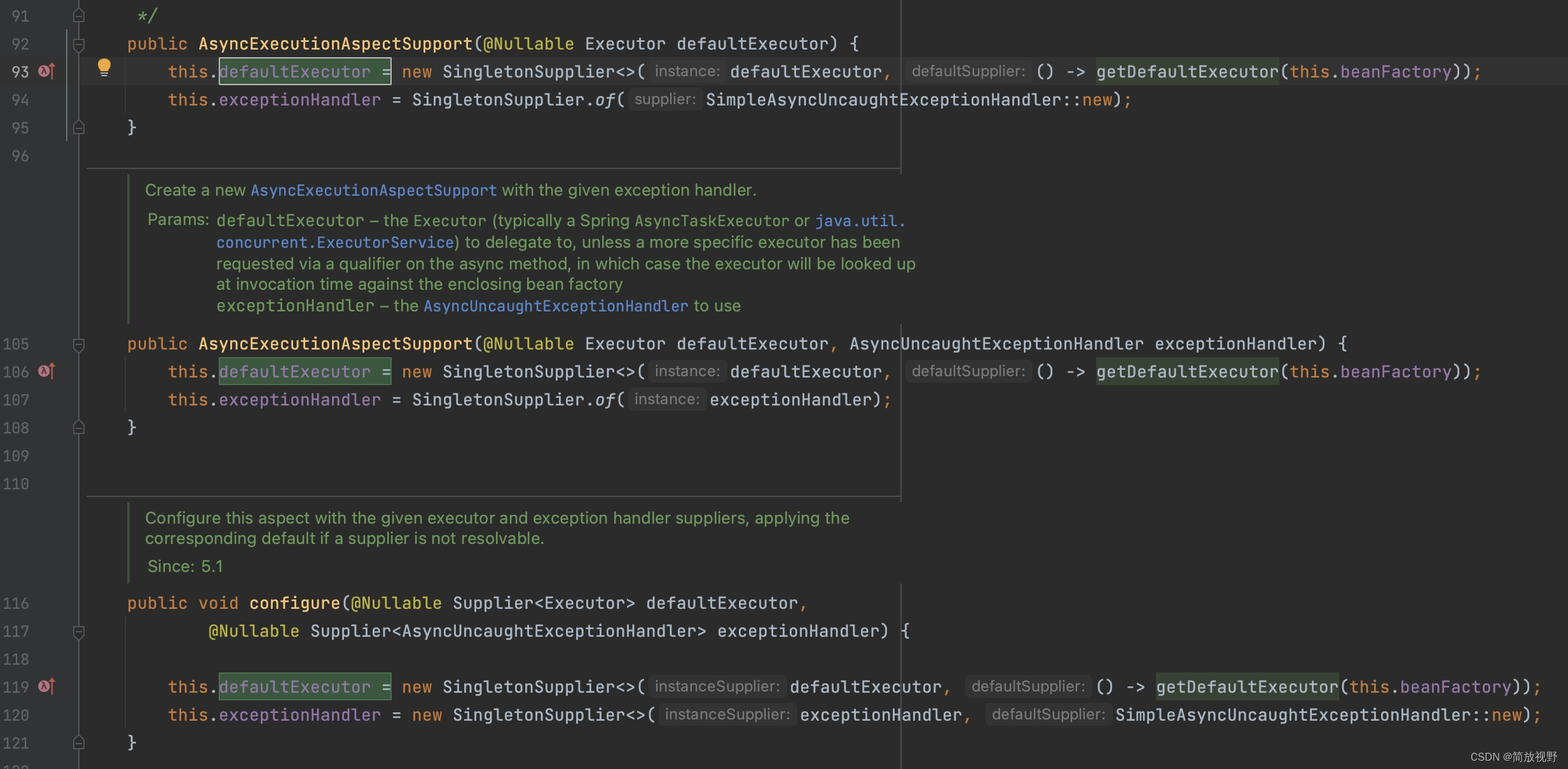Screen dimensions: 1568x769
Task: Click line number 94 in the gutter
Action: coord(20,100)
